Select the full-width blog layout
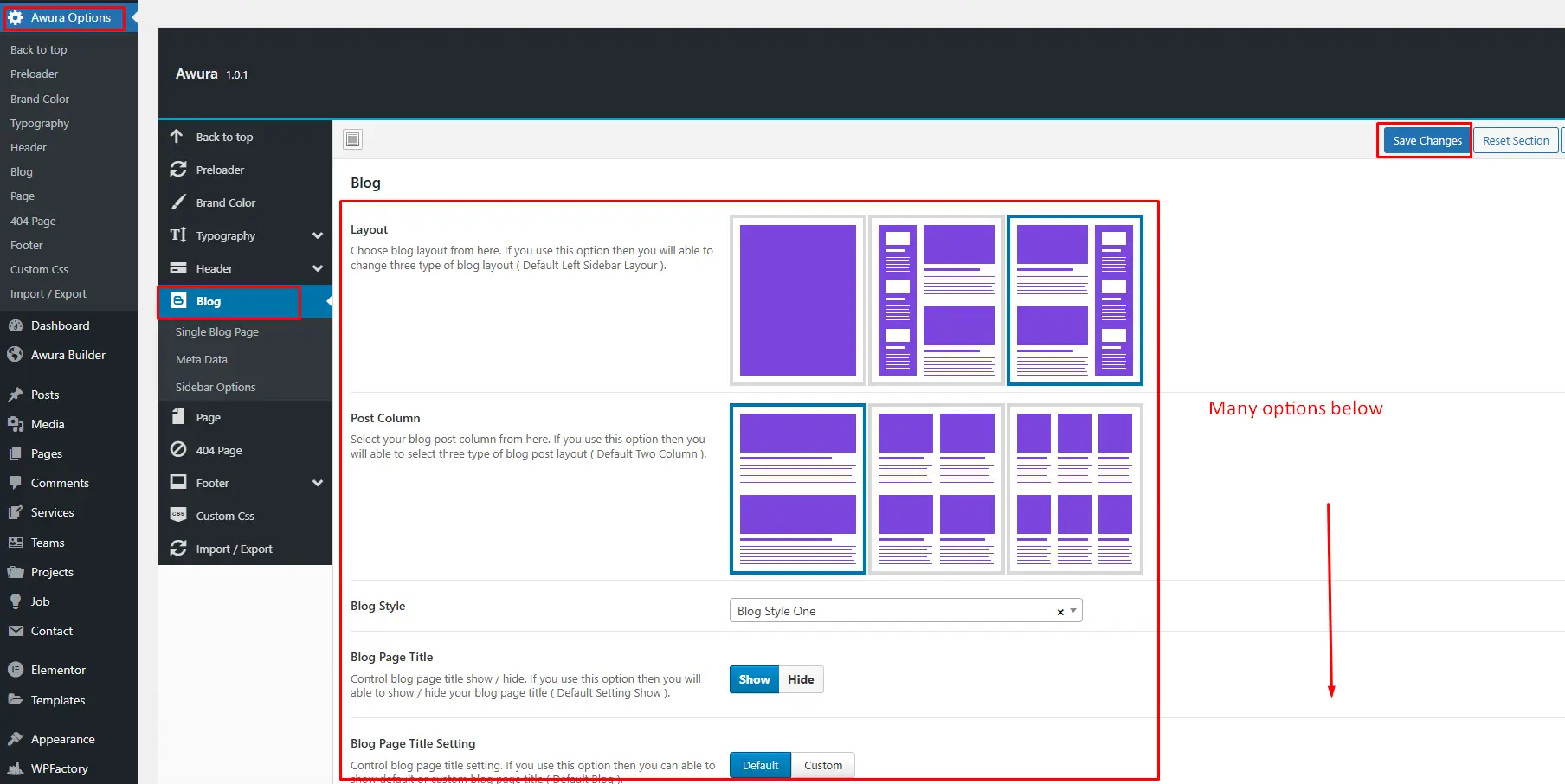 point(798,300)
